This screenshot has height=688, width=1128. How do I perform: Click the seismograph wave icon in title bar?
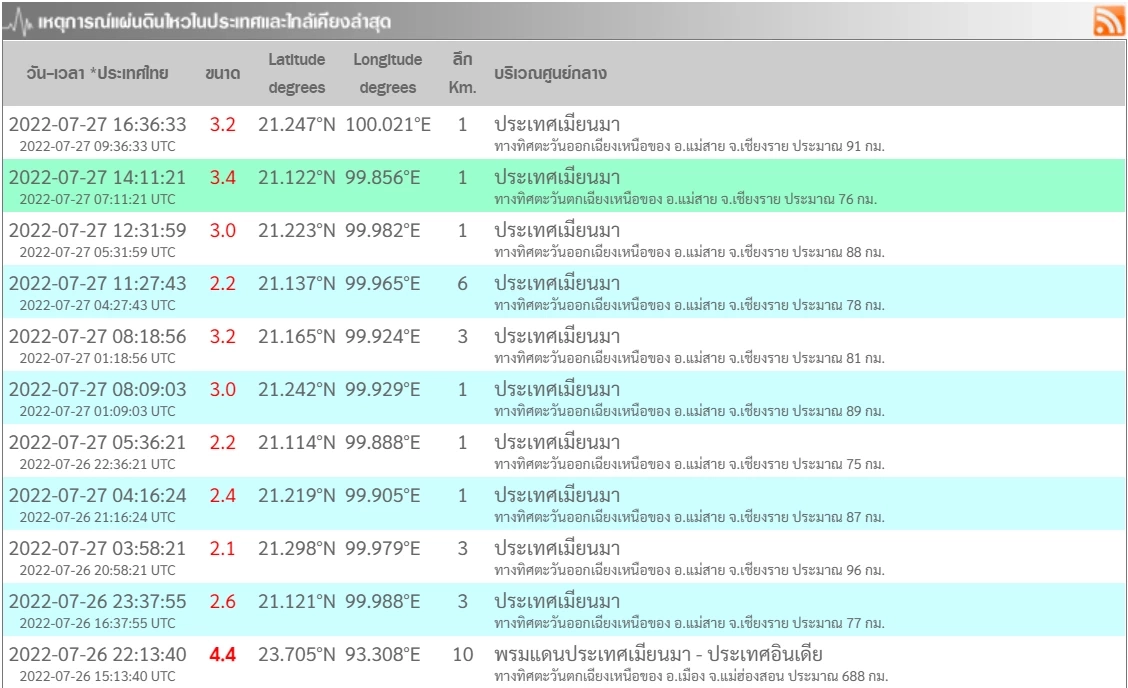click(18, 21)
